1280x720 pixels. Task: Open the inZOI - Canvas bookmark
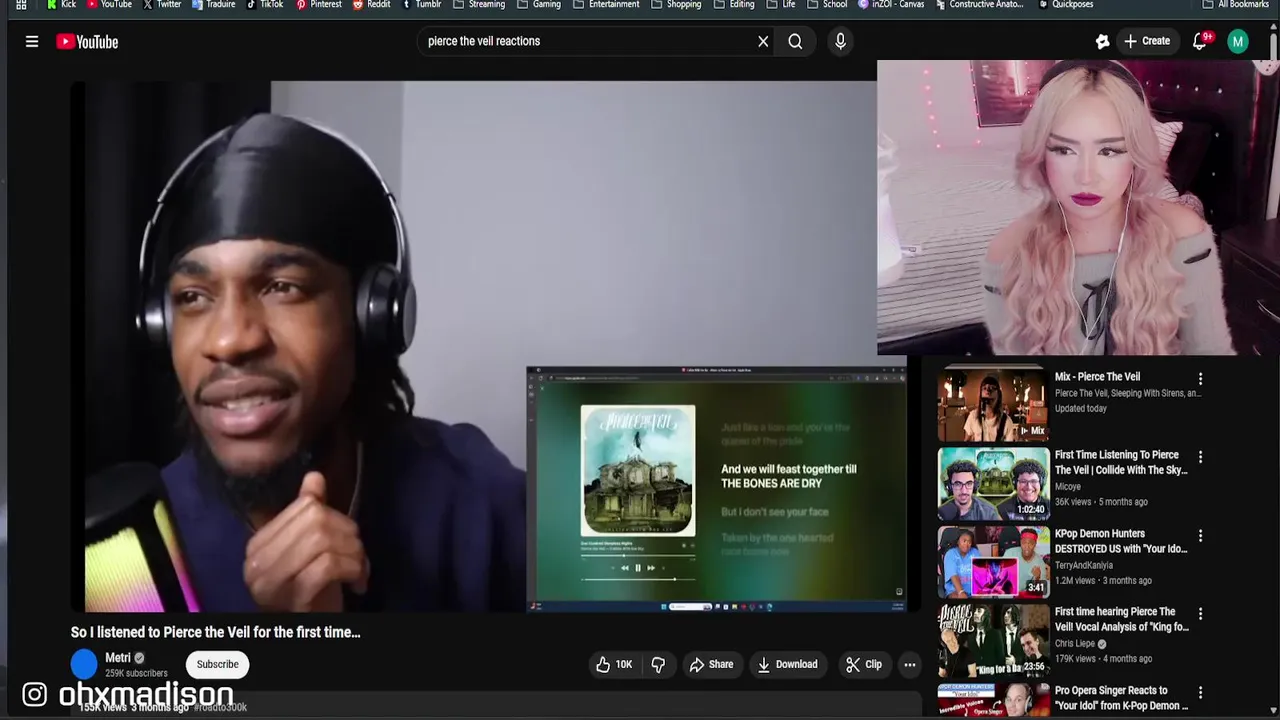891,5
